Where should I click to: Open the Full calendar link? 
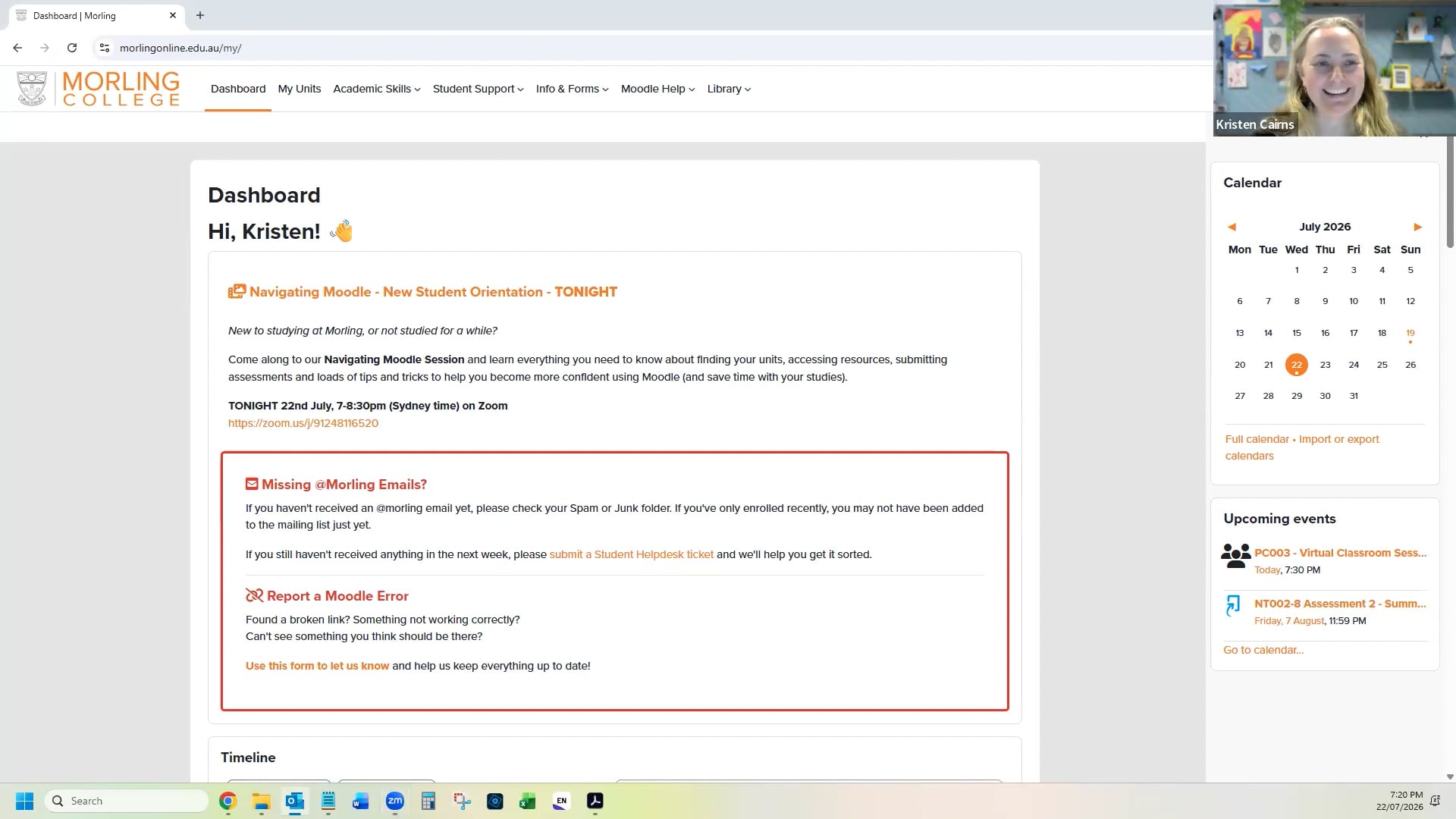point(1257,439)
